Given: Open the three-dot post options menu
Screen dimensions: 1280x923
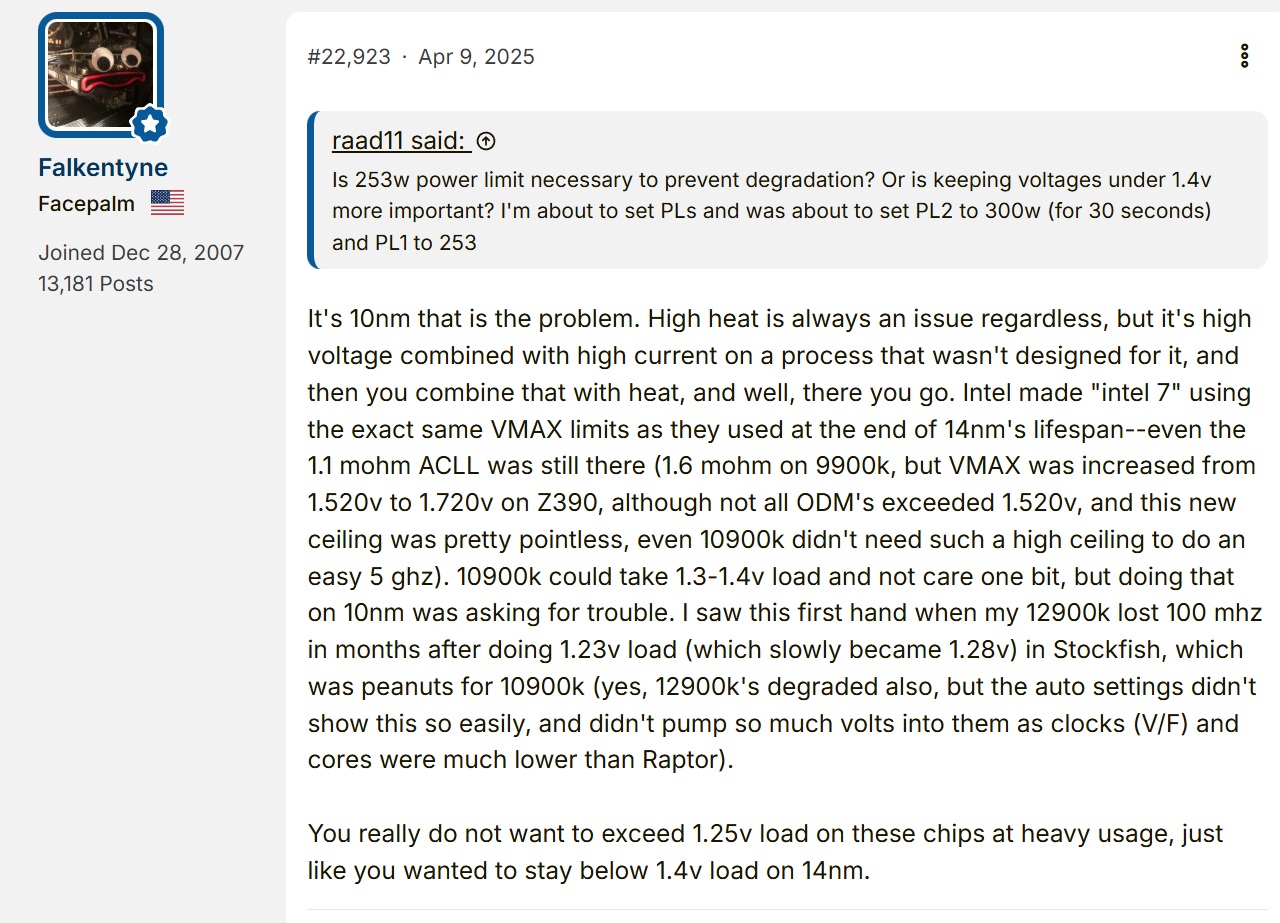Looking at the screenshot, I should click(1244, 56).
